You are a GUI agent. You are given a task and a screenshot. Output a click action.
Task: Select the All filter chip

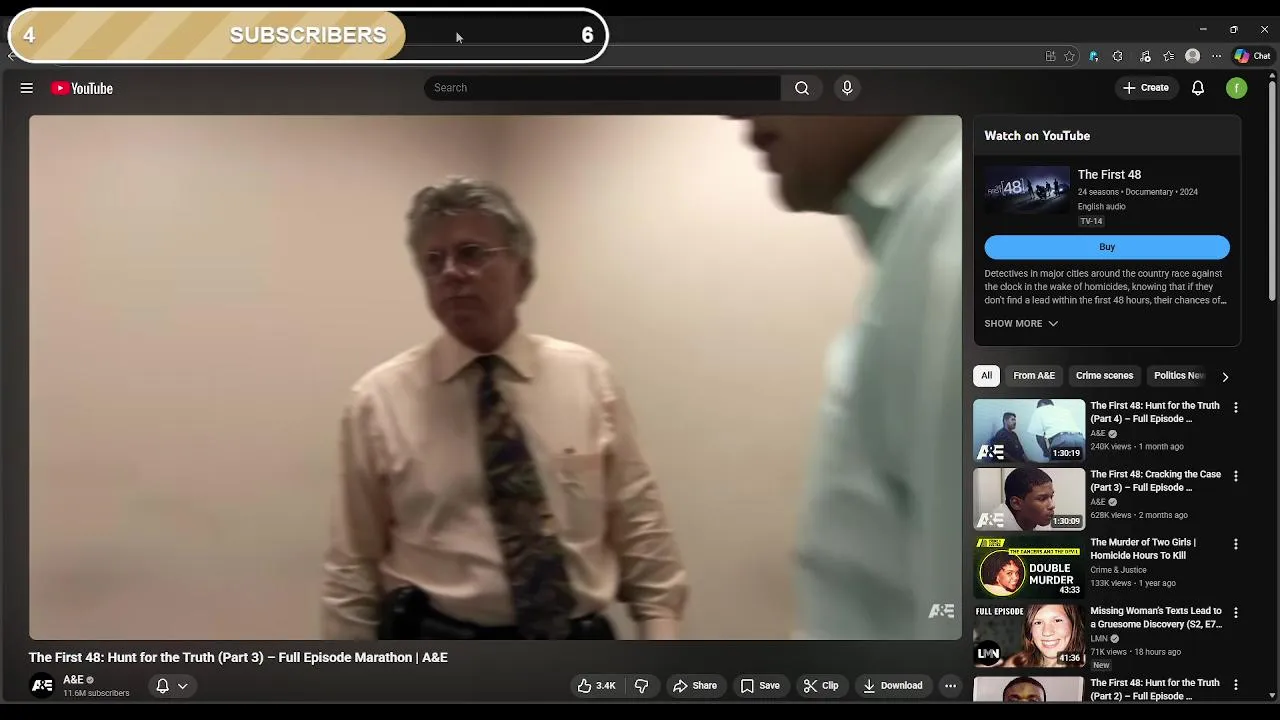[986, 376]
